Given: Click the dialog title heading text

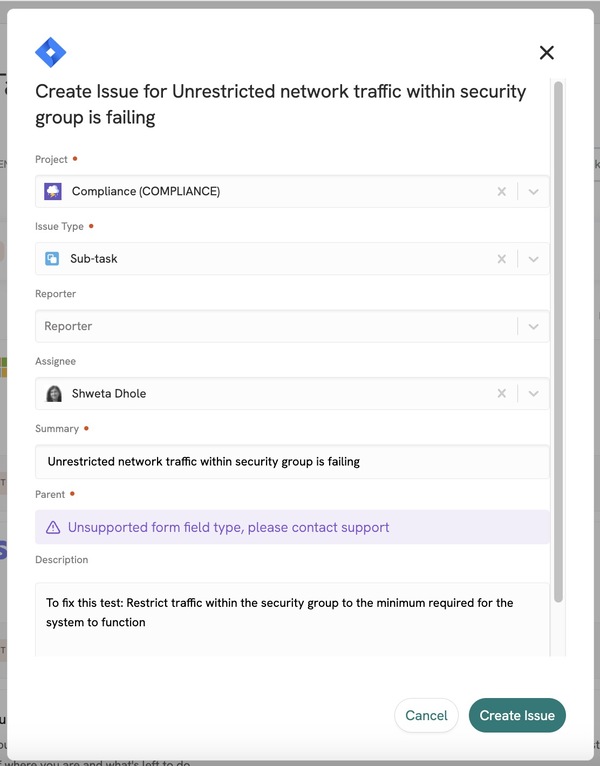Looking at the screenshot, I should [280, 104].
